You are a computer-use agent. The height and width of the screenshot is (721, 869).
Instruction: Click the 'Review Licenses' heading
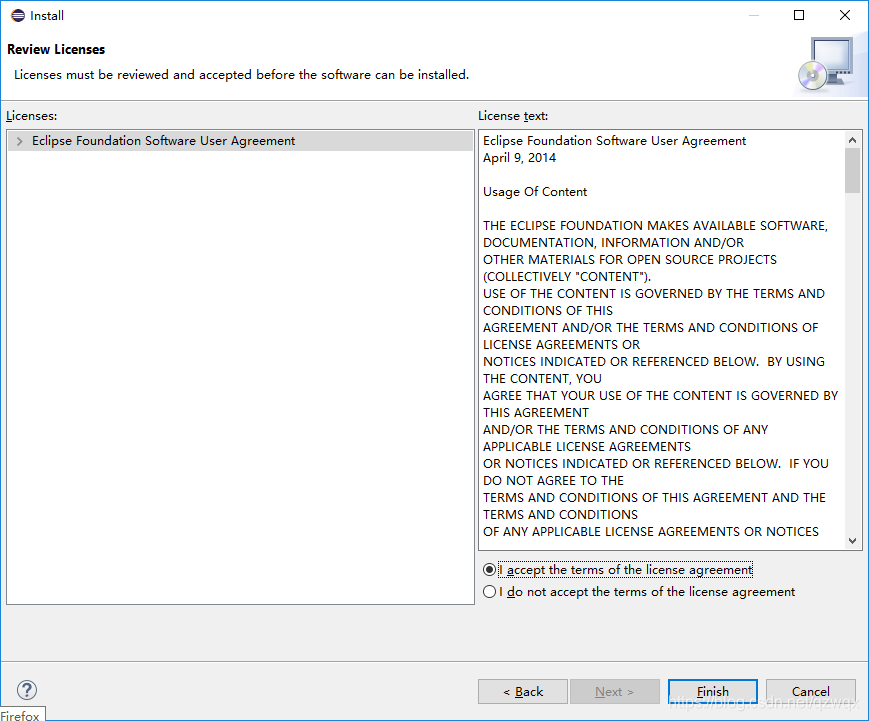point(56,49)
